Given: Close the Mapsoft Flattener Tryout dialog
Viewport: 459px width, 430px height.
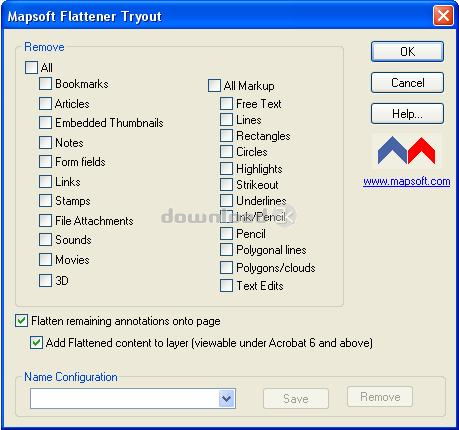Looking at the screenshot, I should (443, 15).
